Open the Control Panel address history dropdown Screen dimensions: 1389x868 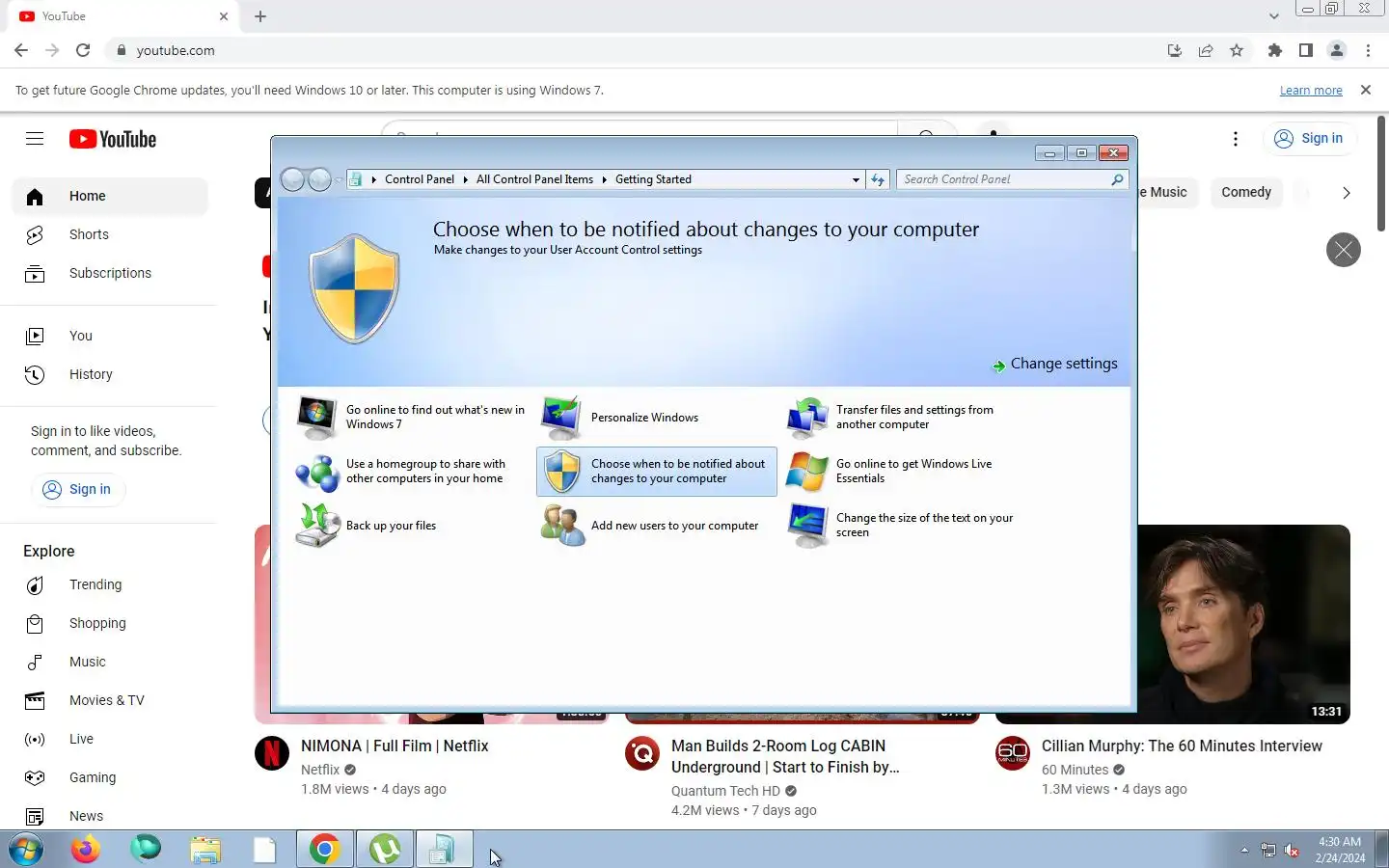pos(856,179)
